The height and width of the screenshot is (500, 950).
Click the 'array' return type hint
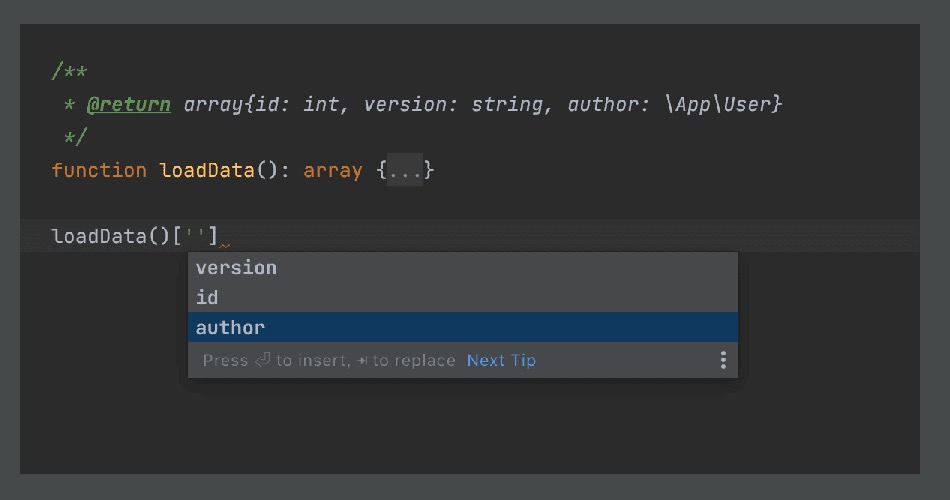332,170
